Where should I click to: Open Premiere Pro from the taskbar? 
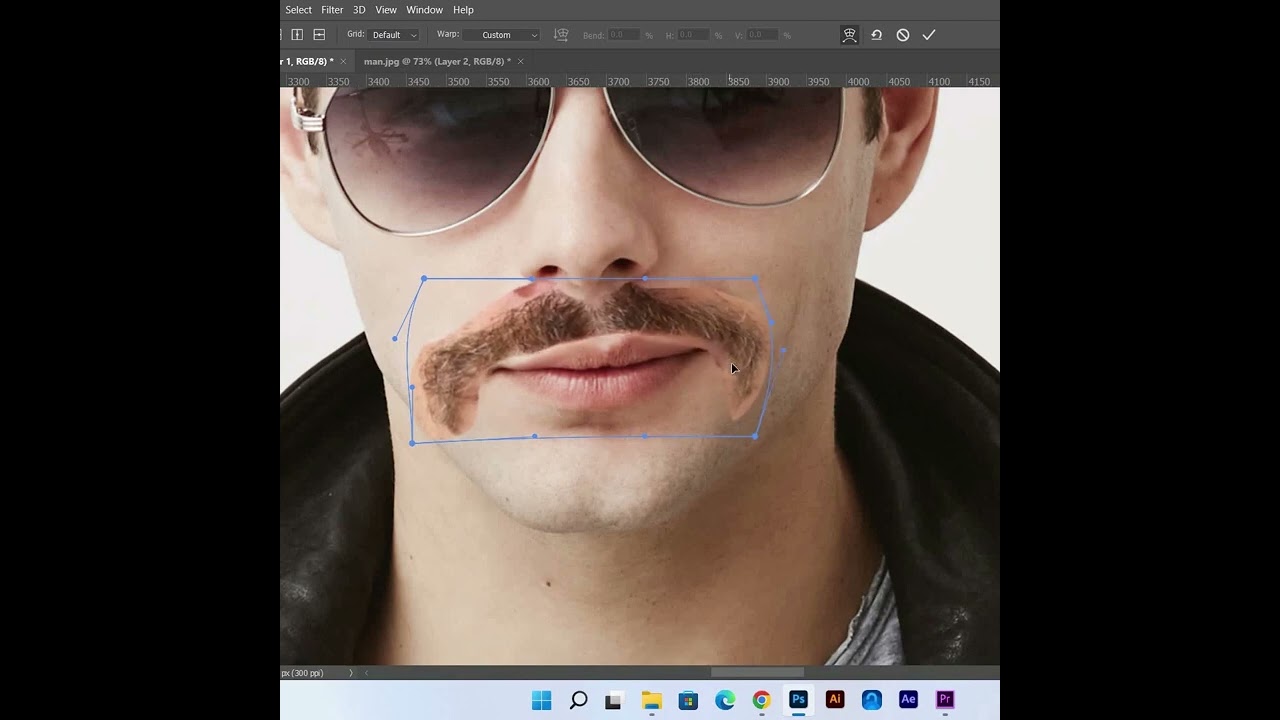(x=945, y=700)
